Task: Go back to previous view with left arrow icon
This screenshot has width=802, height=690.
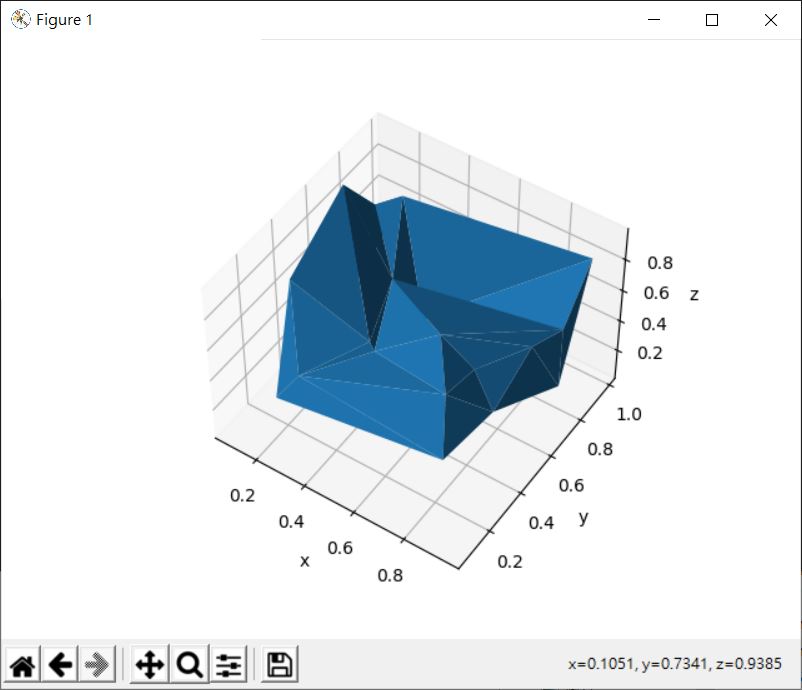Action: click(62, 662)
